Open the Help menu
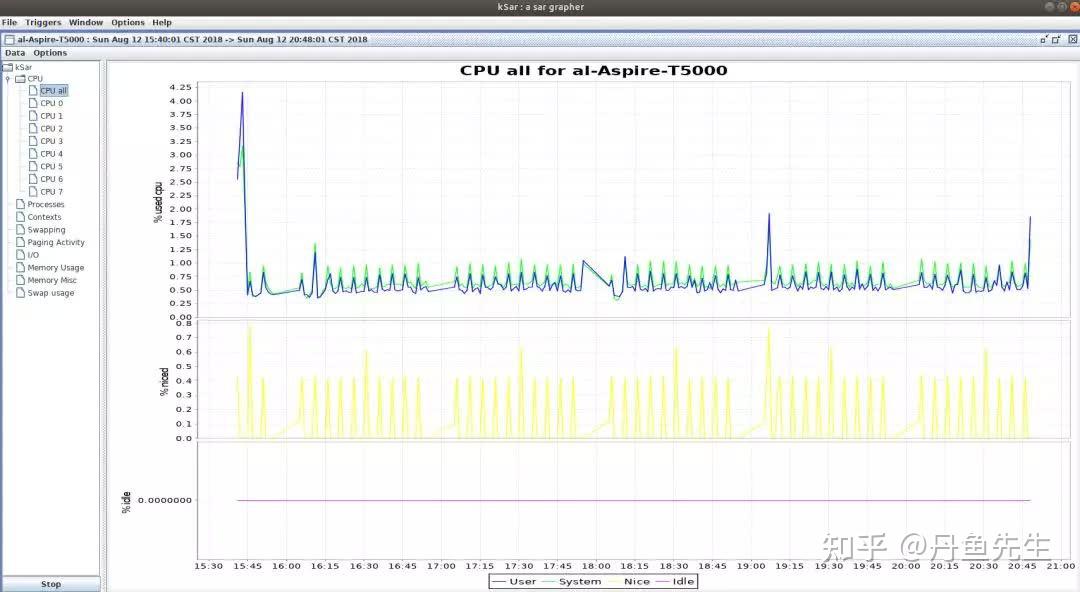The image size is (1080, 592). click(162, 22)
